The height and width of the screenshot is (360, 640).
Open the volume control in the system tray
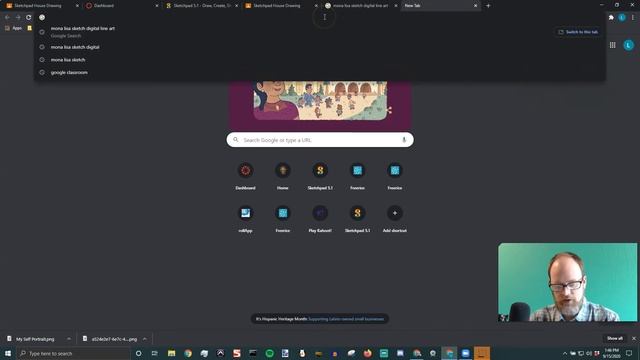tap(589, 353)
